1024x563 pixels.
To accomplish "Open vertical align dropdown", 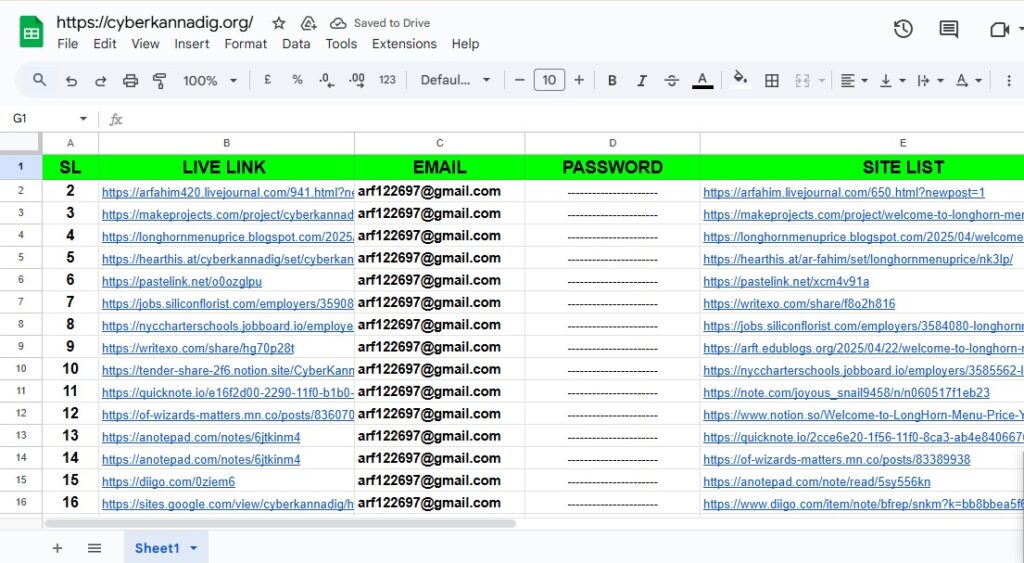I will pyautogui.click(x=892, y=80).
